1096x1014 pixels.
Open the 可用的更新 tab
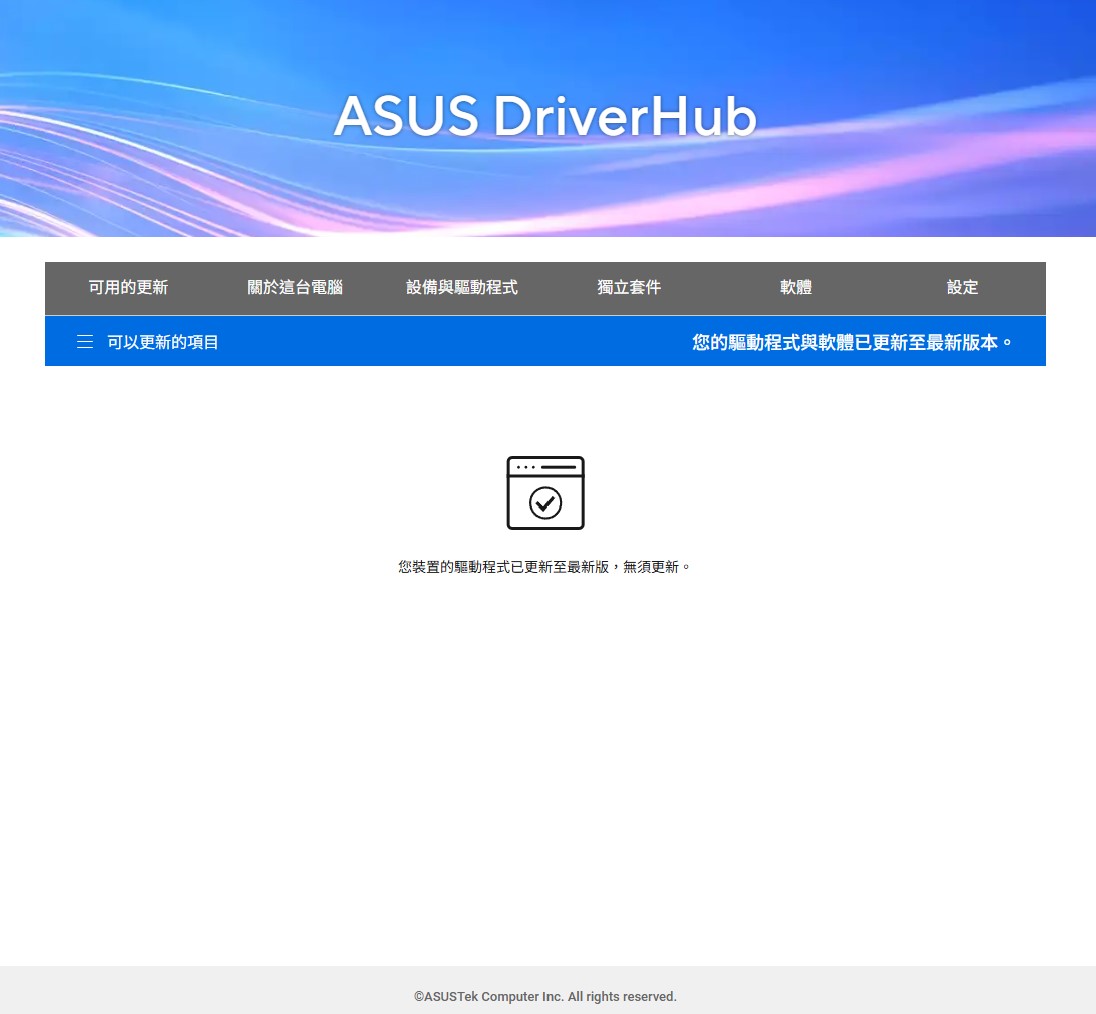coord(128,287)
